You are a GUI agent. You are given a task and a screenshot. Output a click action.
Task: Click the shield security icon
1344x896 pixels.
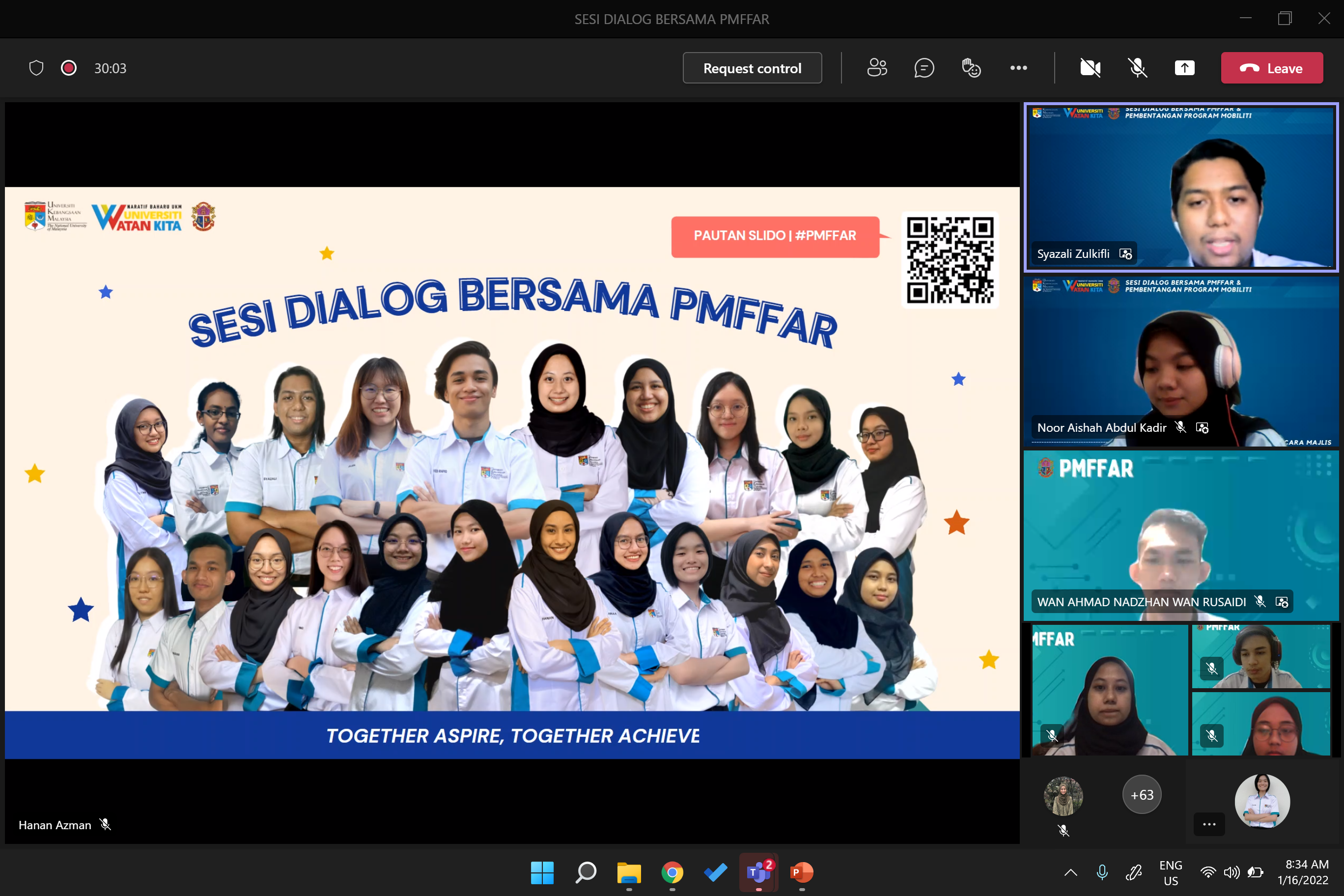click(x=36, y=68)
